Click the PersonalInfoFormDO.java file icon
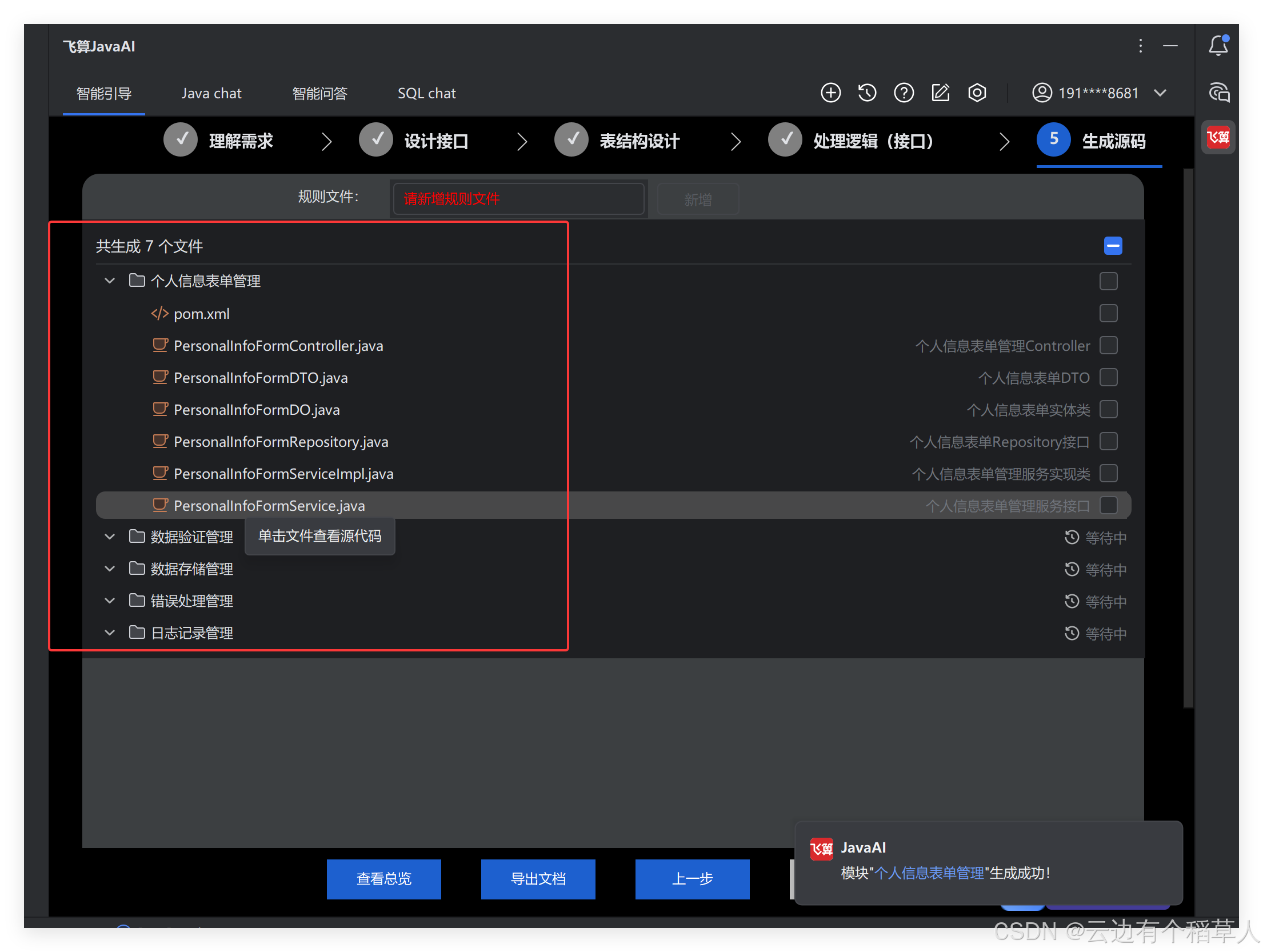 click(x=160, y=409)
